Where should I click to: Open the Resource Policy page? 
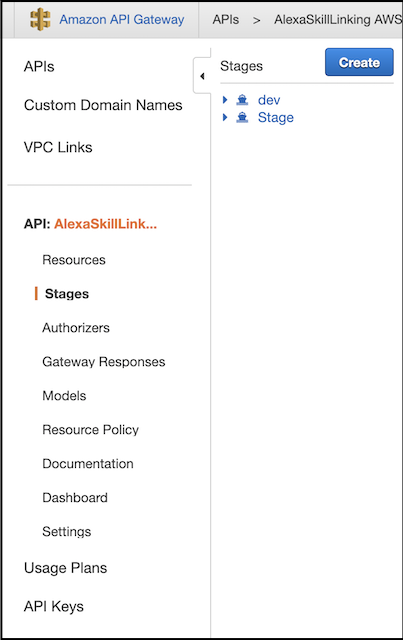[x=91, y=429]
